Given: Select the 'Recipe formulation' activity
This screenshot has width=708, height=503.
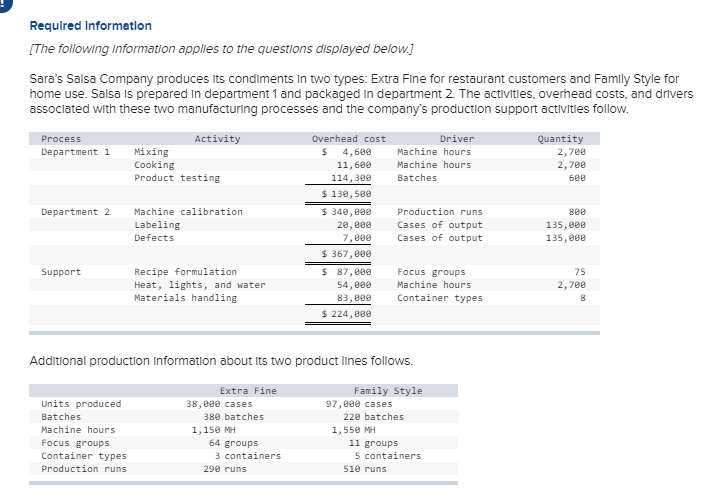Looking at the screenshot, I should (x=185, y=272).
